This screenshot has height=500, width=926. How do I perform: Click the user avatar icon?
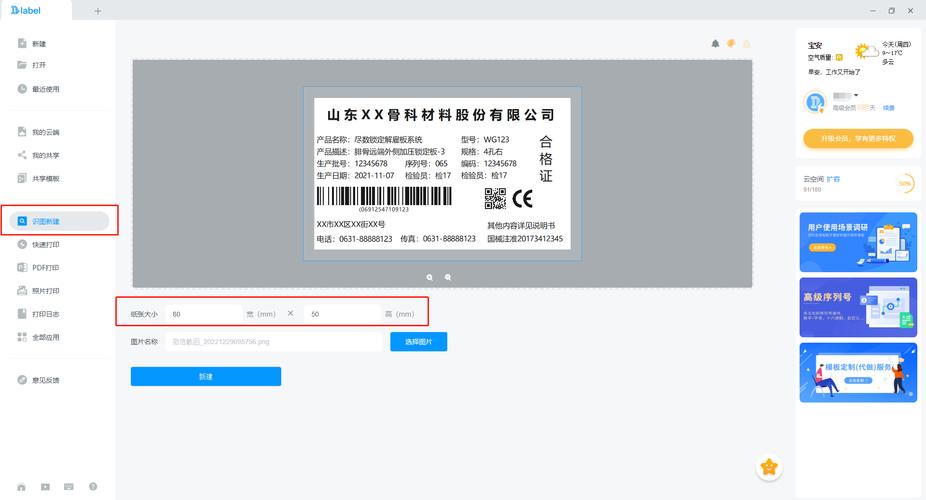pos(815,102)
